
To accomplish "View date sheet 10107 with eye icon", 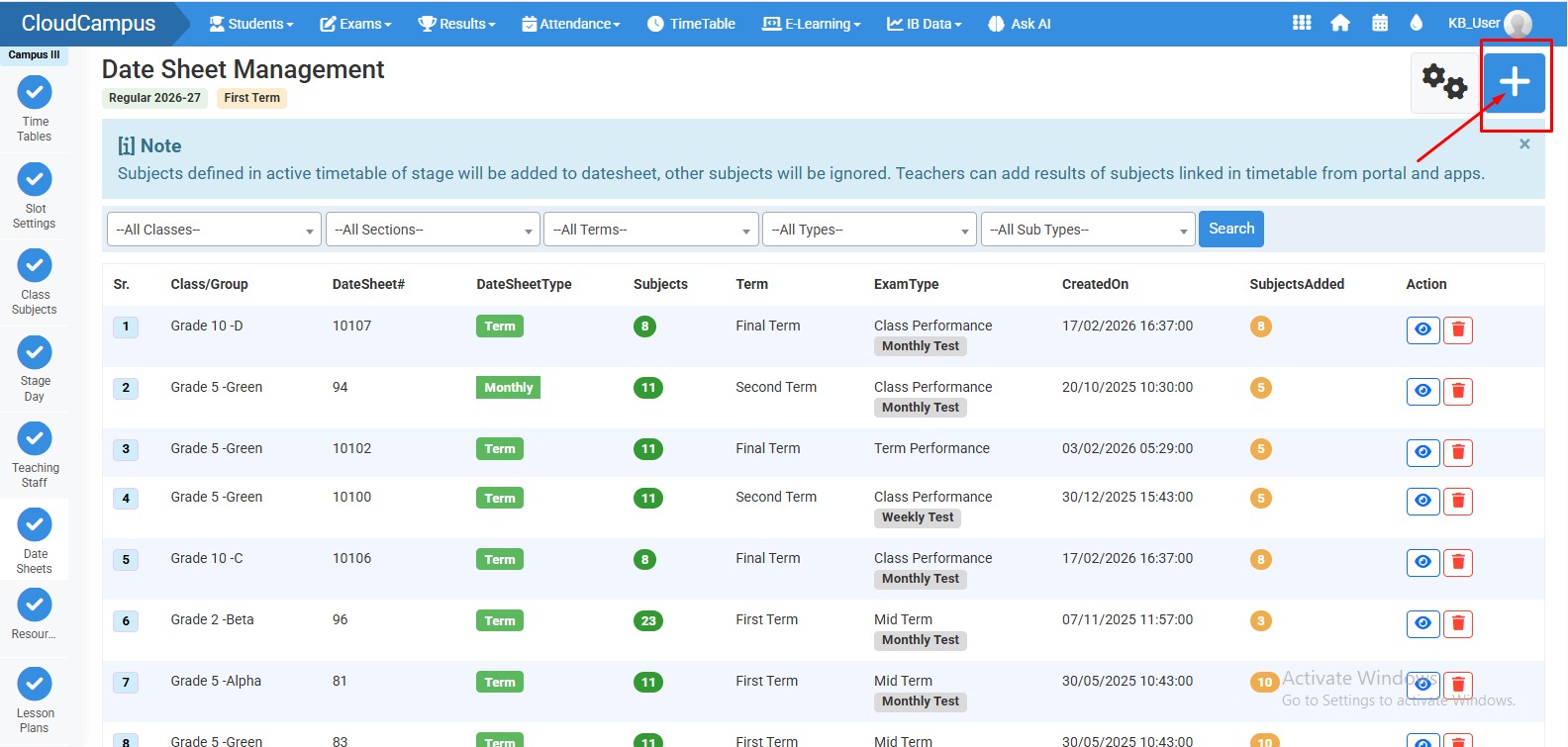I will (1422, 329).
